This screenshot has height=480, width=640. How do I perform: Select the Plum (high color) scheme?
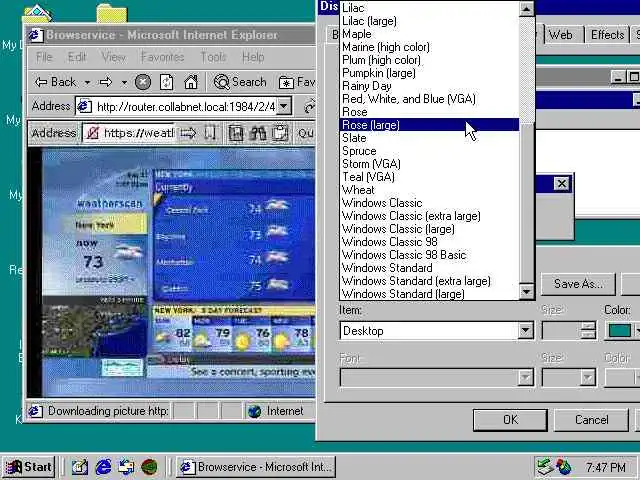pos(429,60)
